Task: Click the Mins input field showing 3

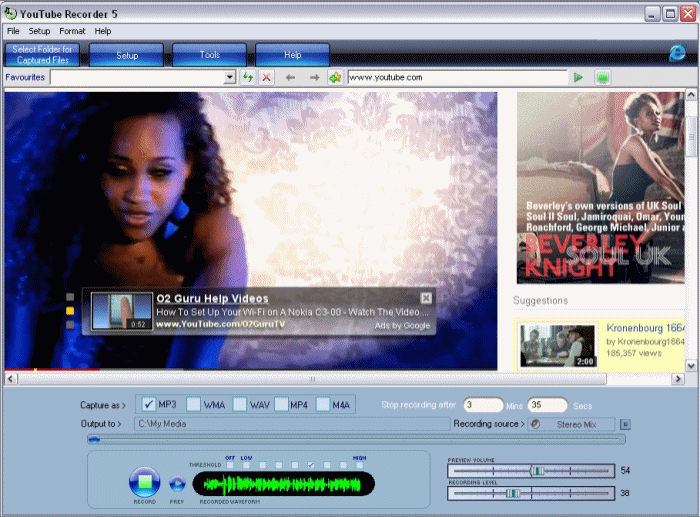Action: [x=483, y=405]
